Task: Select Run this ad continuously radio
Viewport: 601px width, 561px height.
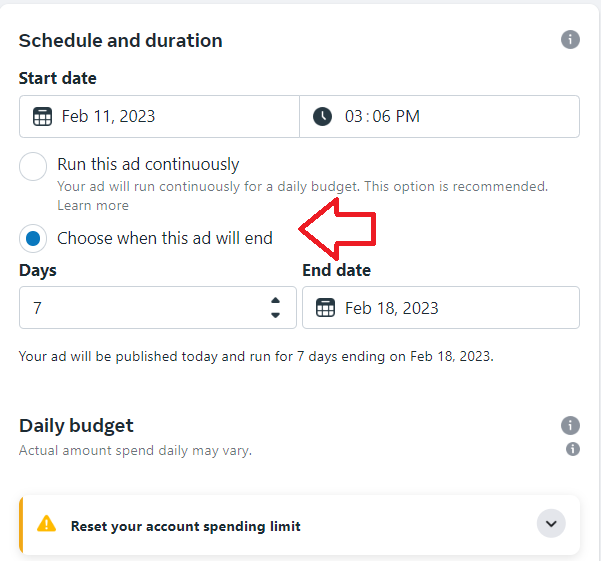Action: [x=33, y=166]
